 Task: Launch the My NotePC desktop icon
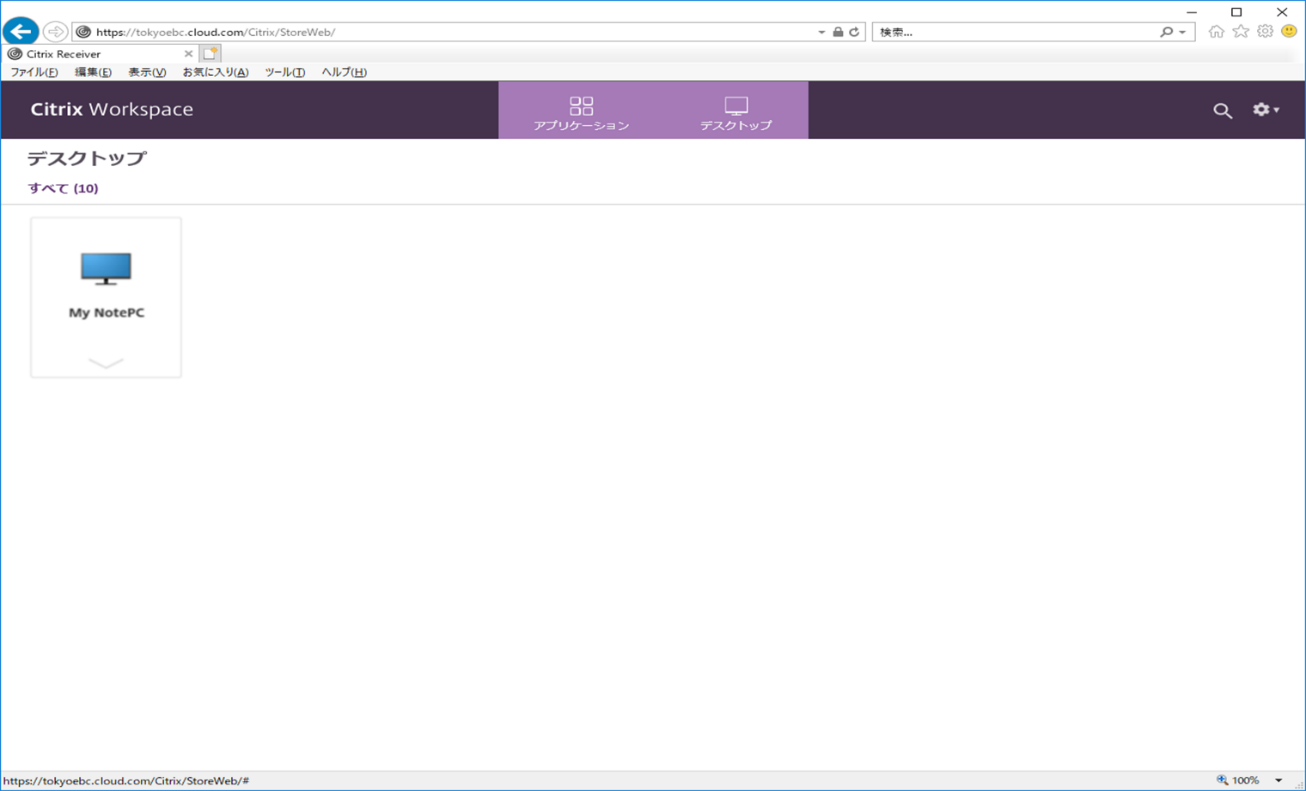pos(106,269)
